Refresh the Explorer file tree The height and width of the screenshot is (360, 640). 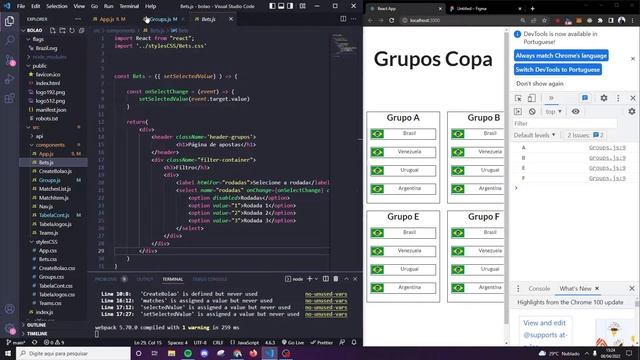point(72,30)
